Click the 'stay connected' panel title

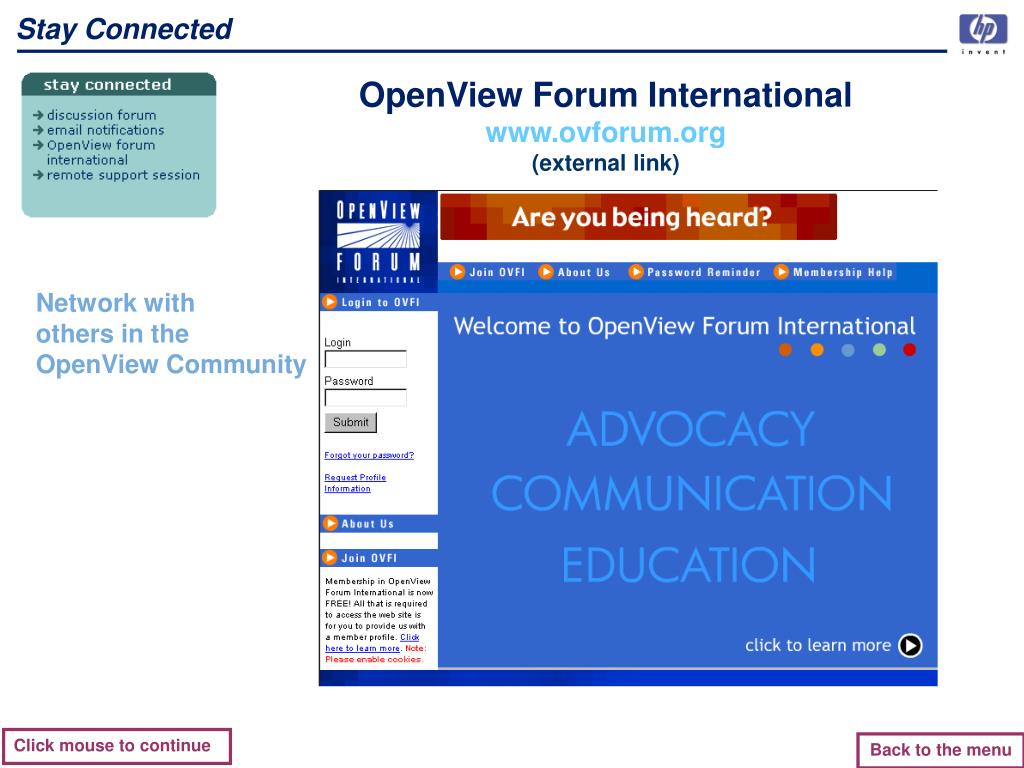(x=107, y=85)
